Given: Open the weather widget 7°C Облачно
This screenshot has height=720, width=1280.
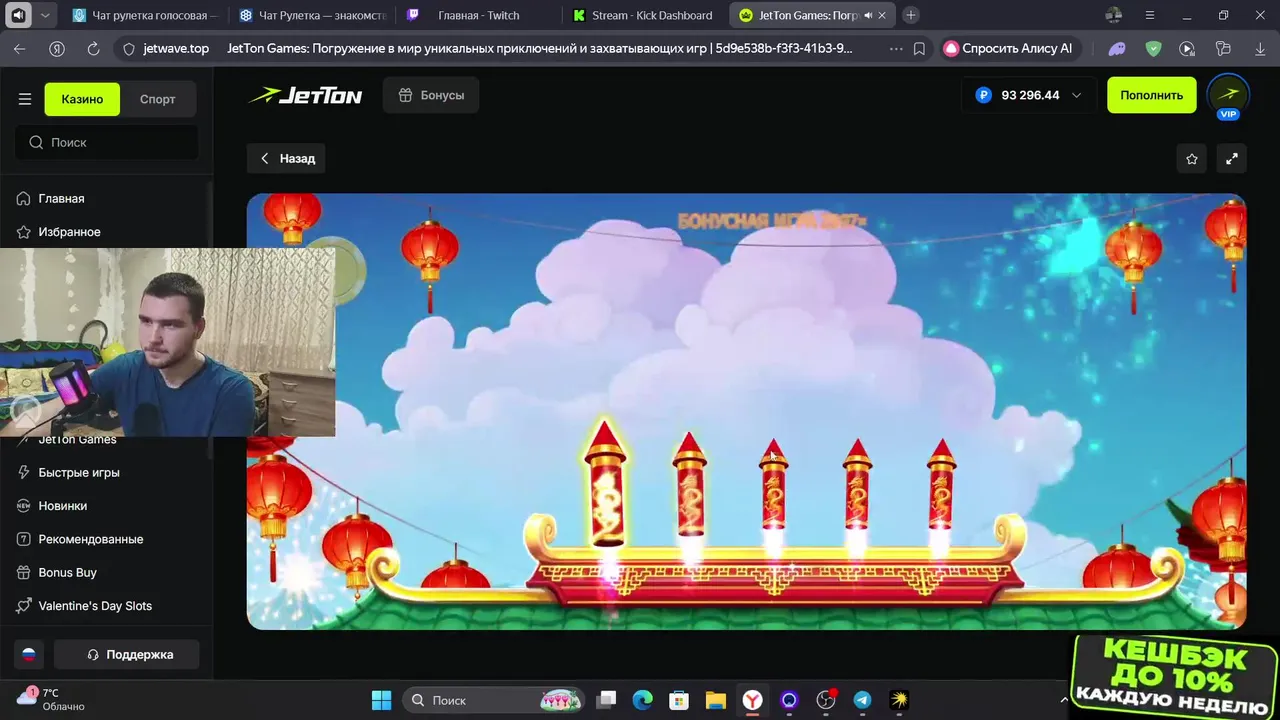Looking at the screenshot, I should click(x=52, y=699).
